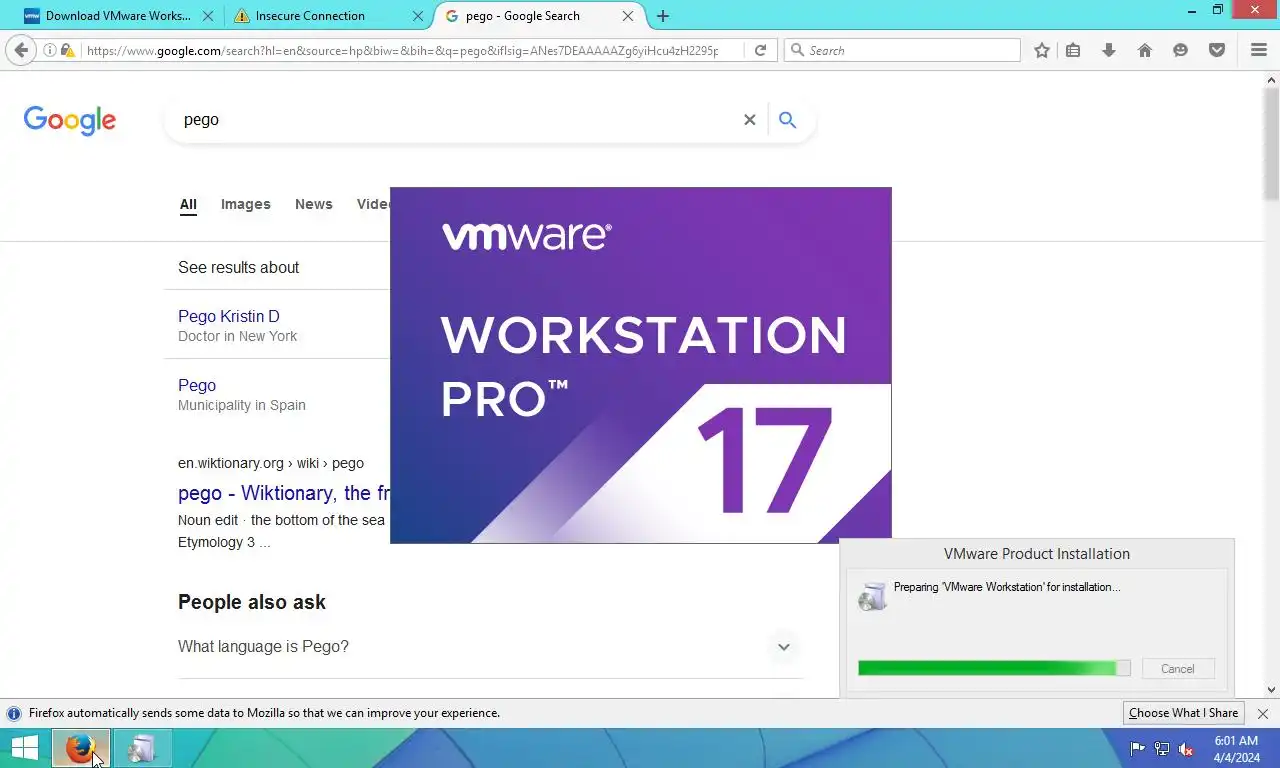Open site identity info icon
The image size is (1280, 768).
(x=50, y=50)
